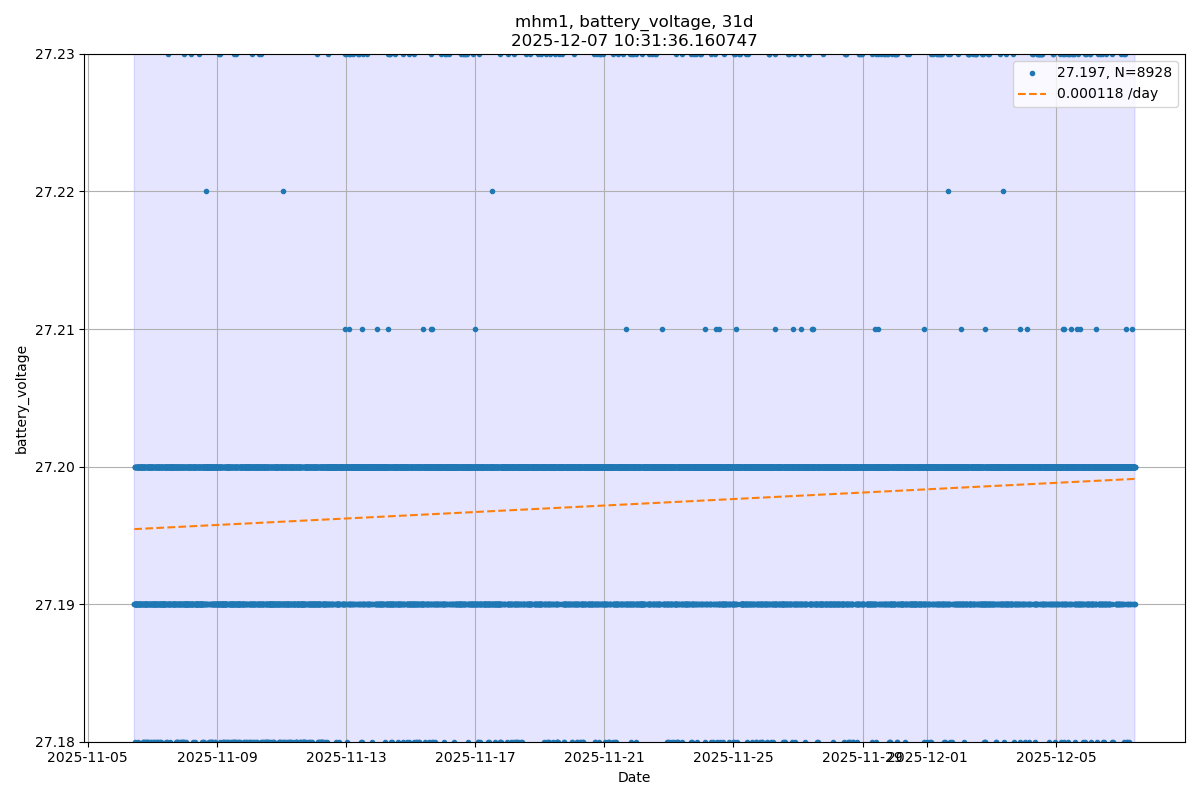Click the "Date" x-axis label
1200x800 pixels.
click(634, 777)
